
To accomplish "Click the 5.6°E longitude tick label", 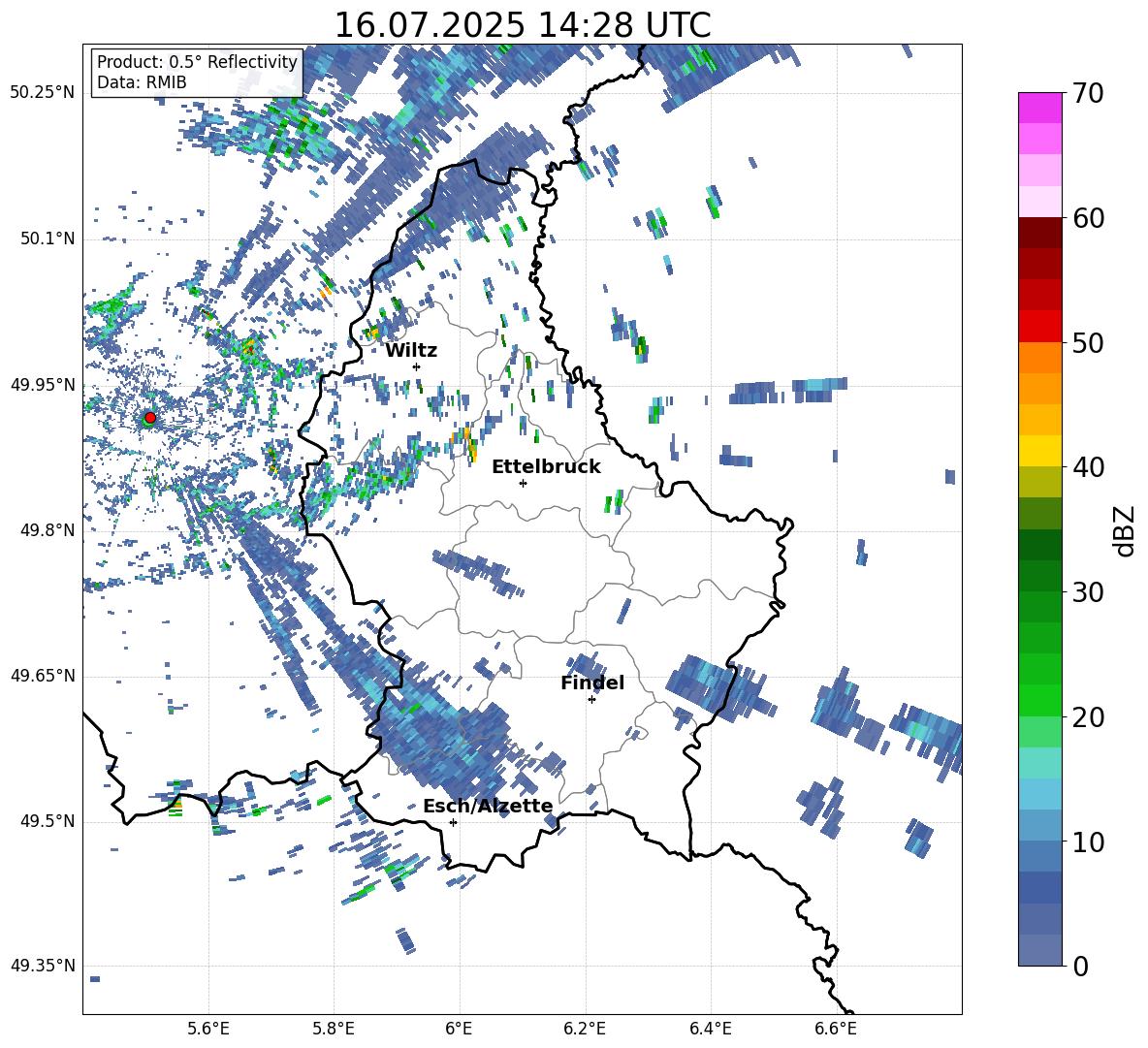I will (208, 1029).
